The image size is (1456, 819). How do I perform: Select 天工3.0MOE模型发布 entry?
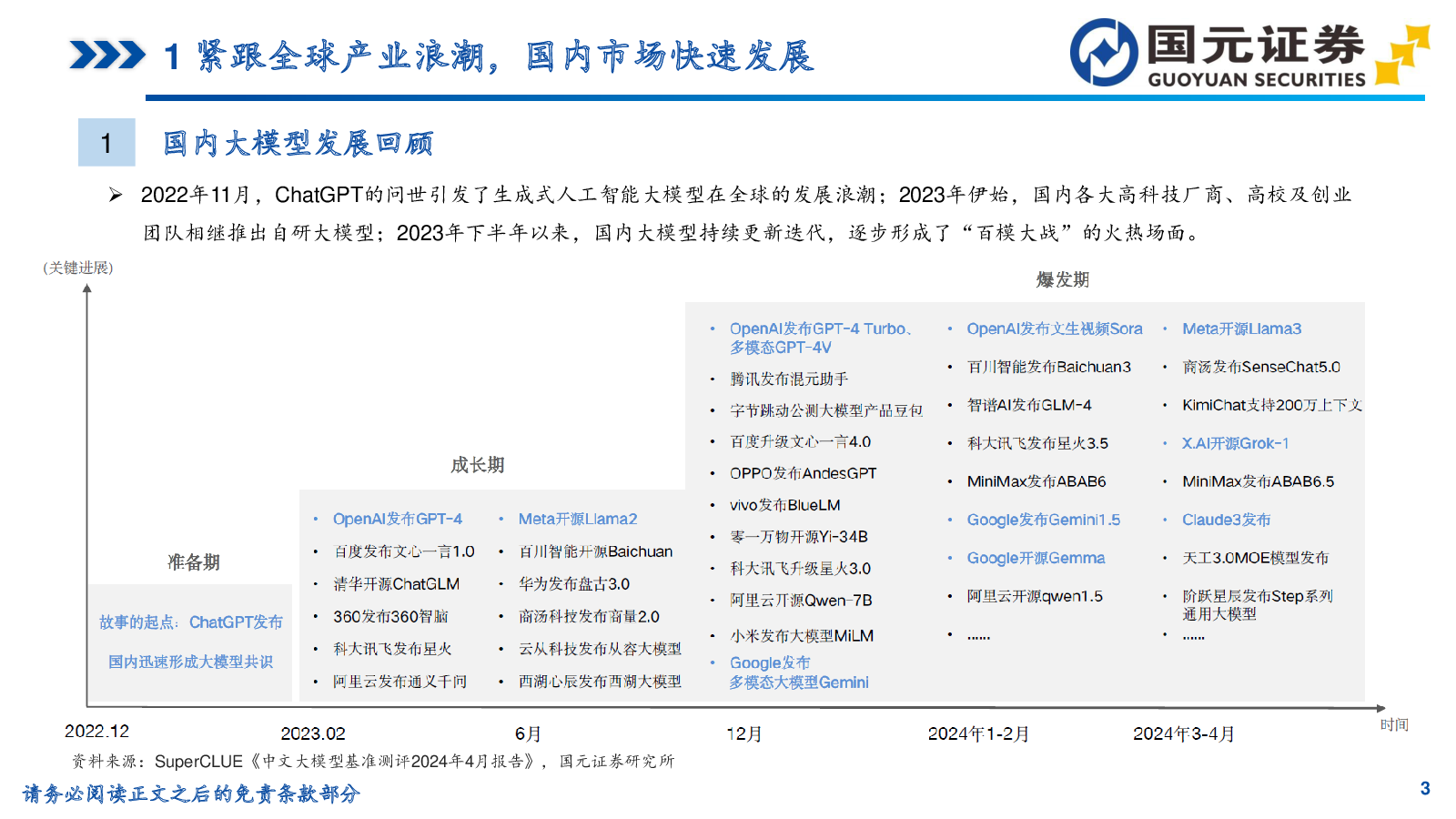pyautogui.click(x=1256, y=559)
